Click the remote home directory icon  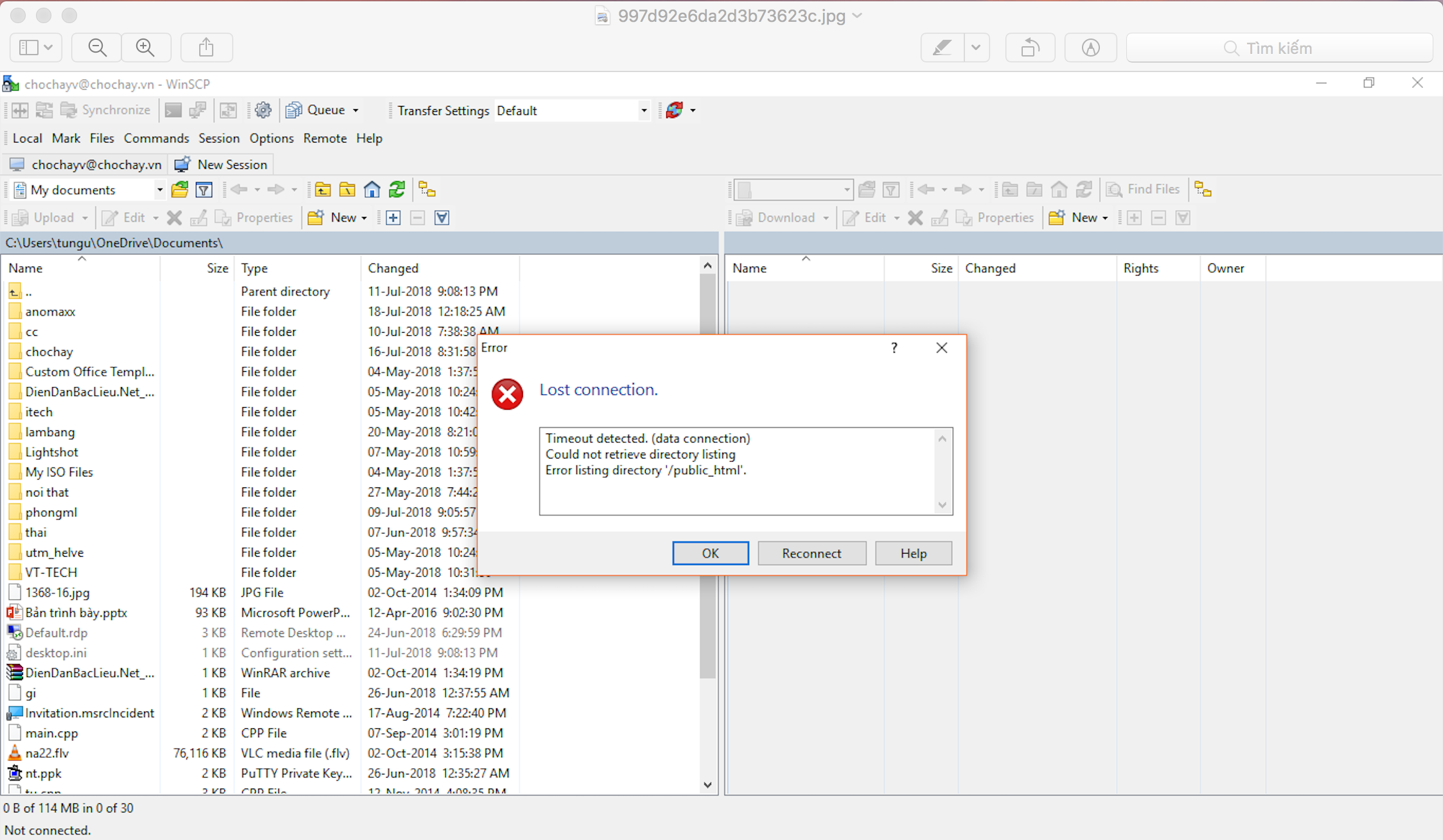pos(1059,189)
